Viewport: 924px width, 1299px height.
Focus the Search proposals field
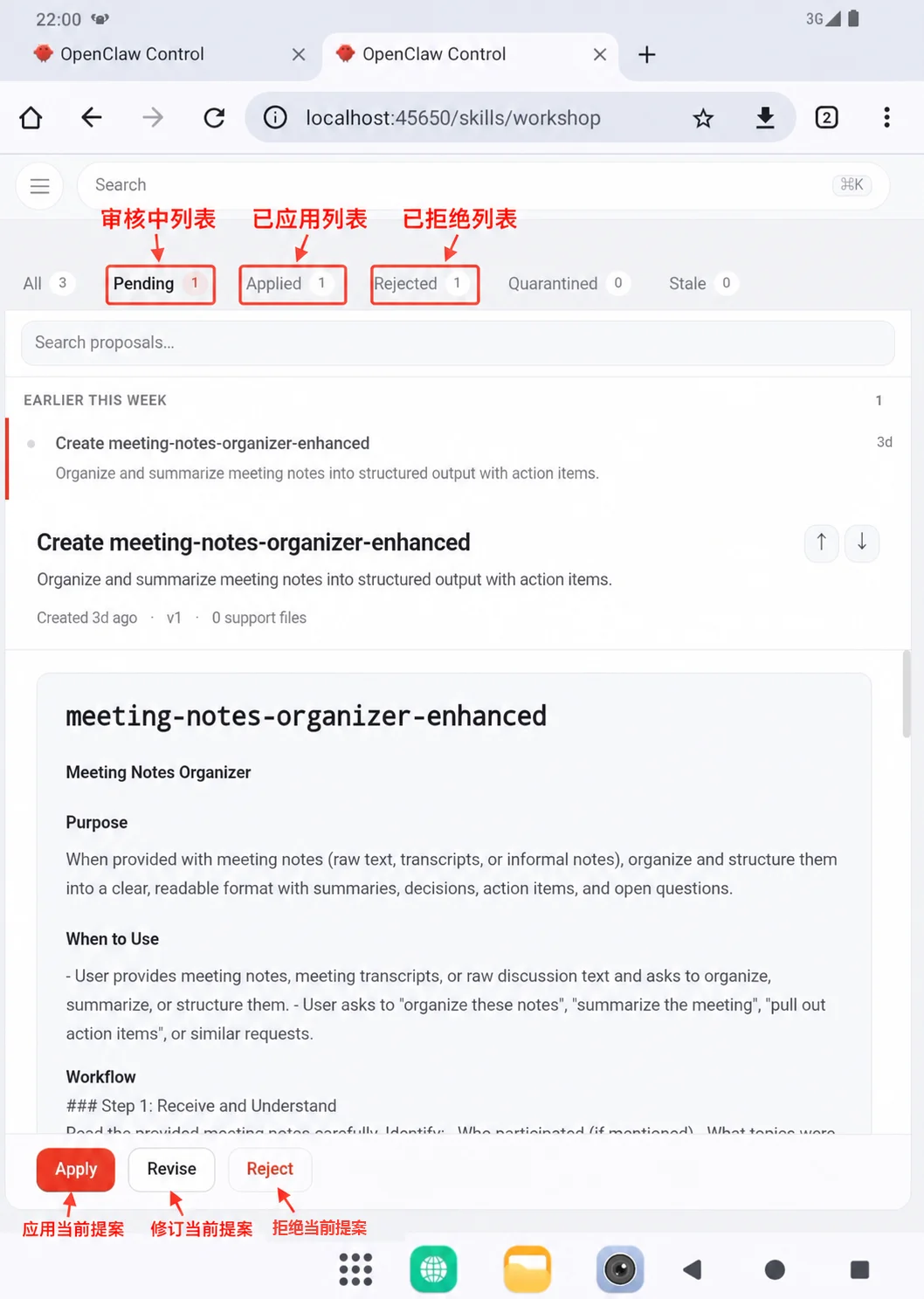click(x=458, y=342)
